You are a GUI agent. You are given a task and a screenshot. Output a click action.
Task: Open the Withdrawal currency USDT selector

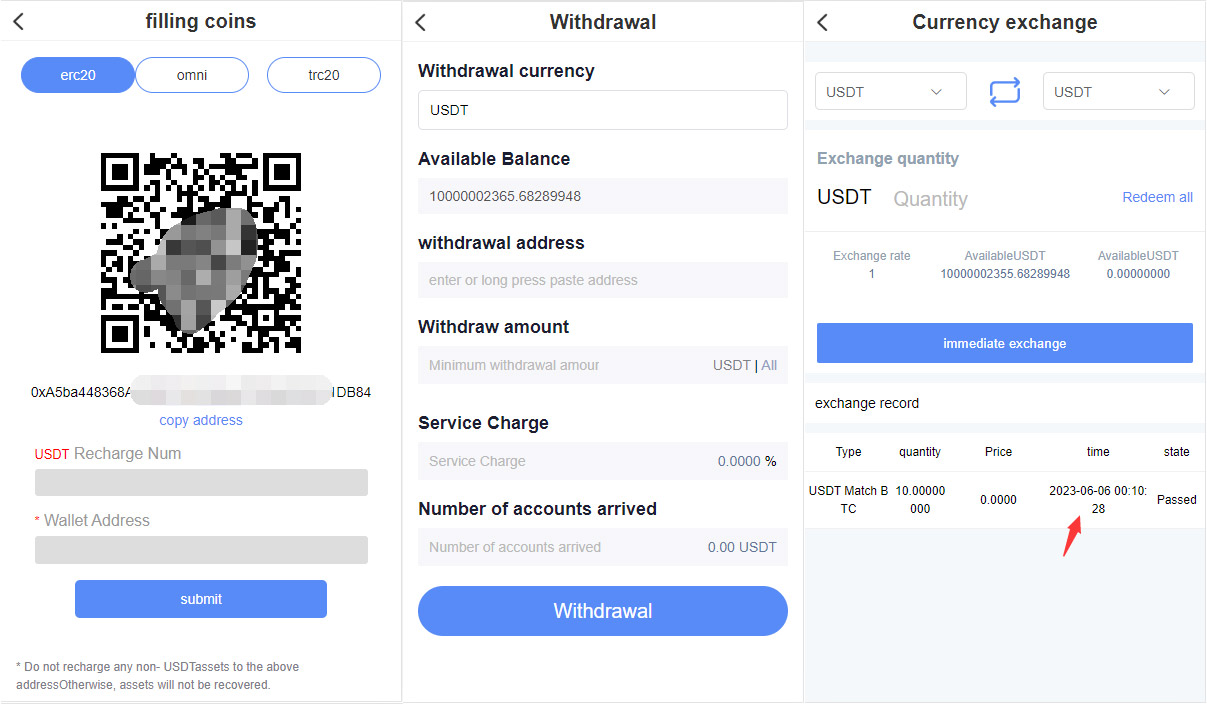pos(602,110)
